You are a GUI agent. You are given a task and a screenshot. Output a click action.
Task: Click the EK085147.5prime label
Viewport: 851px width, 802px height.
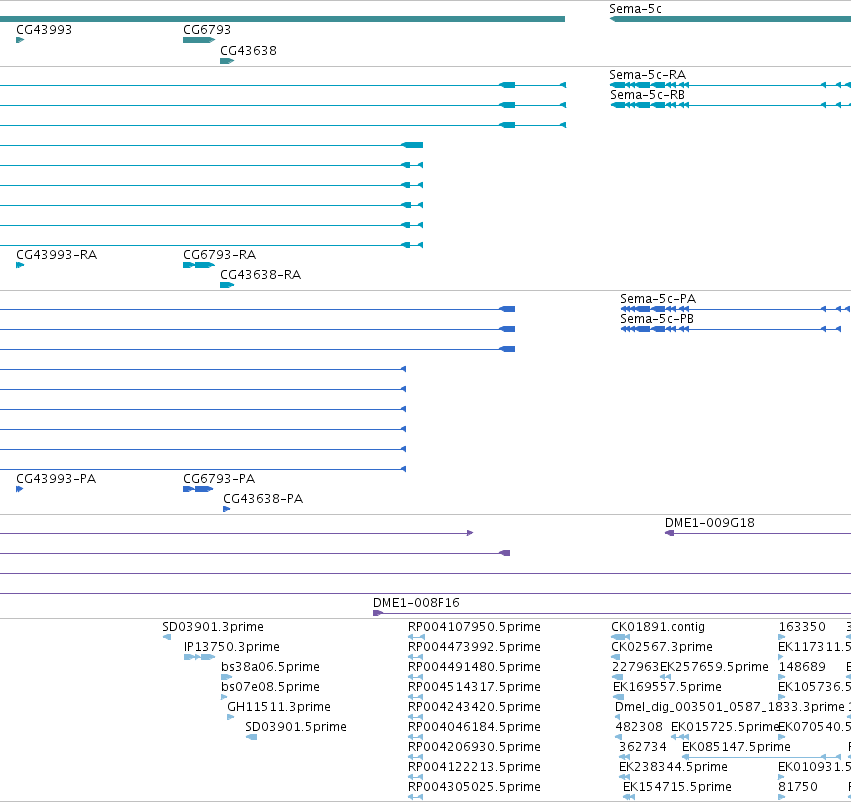[x=736, y=747]
